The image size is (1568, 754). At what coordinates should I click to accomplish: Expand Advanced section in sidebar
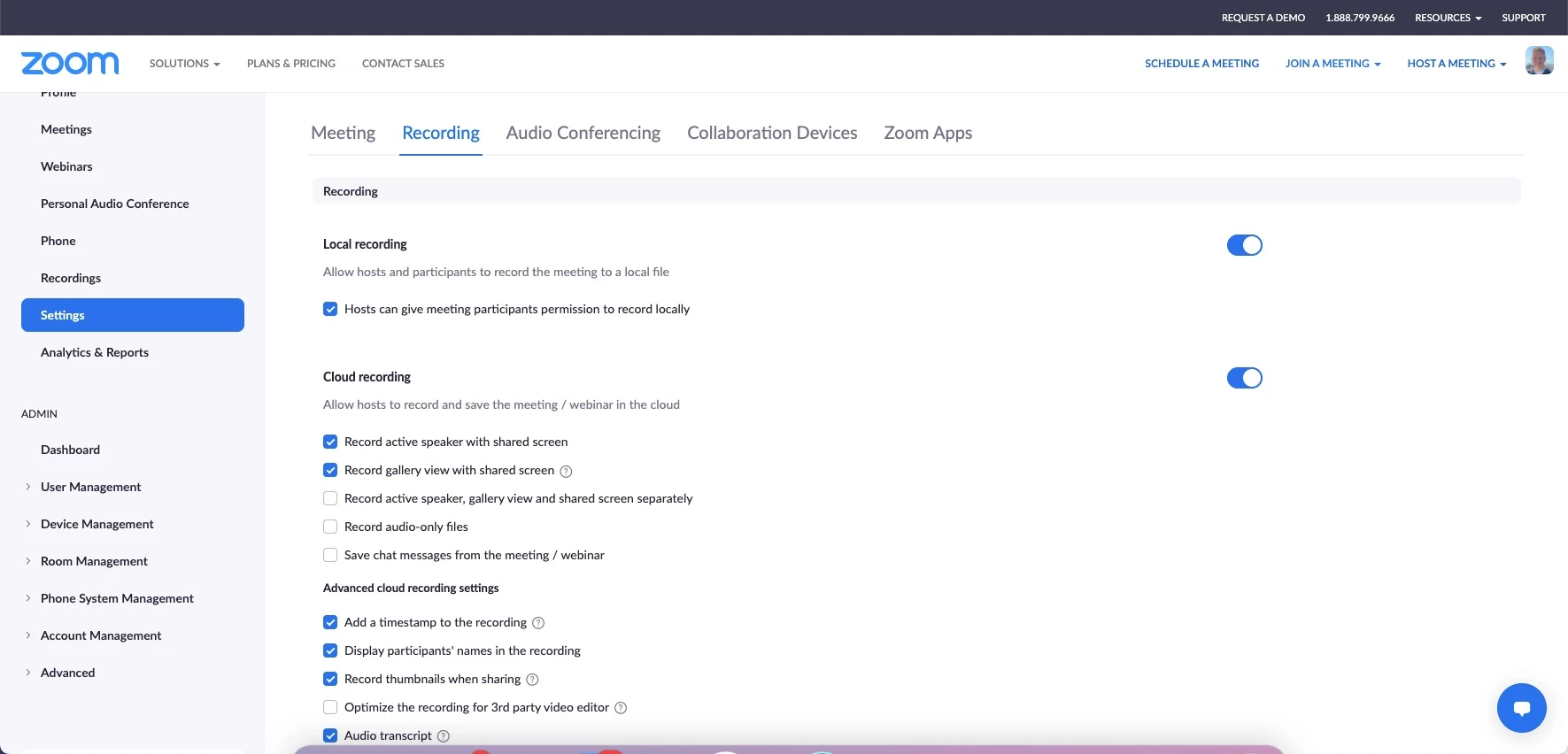pyautogui.click(x=67, y=673)
